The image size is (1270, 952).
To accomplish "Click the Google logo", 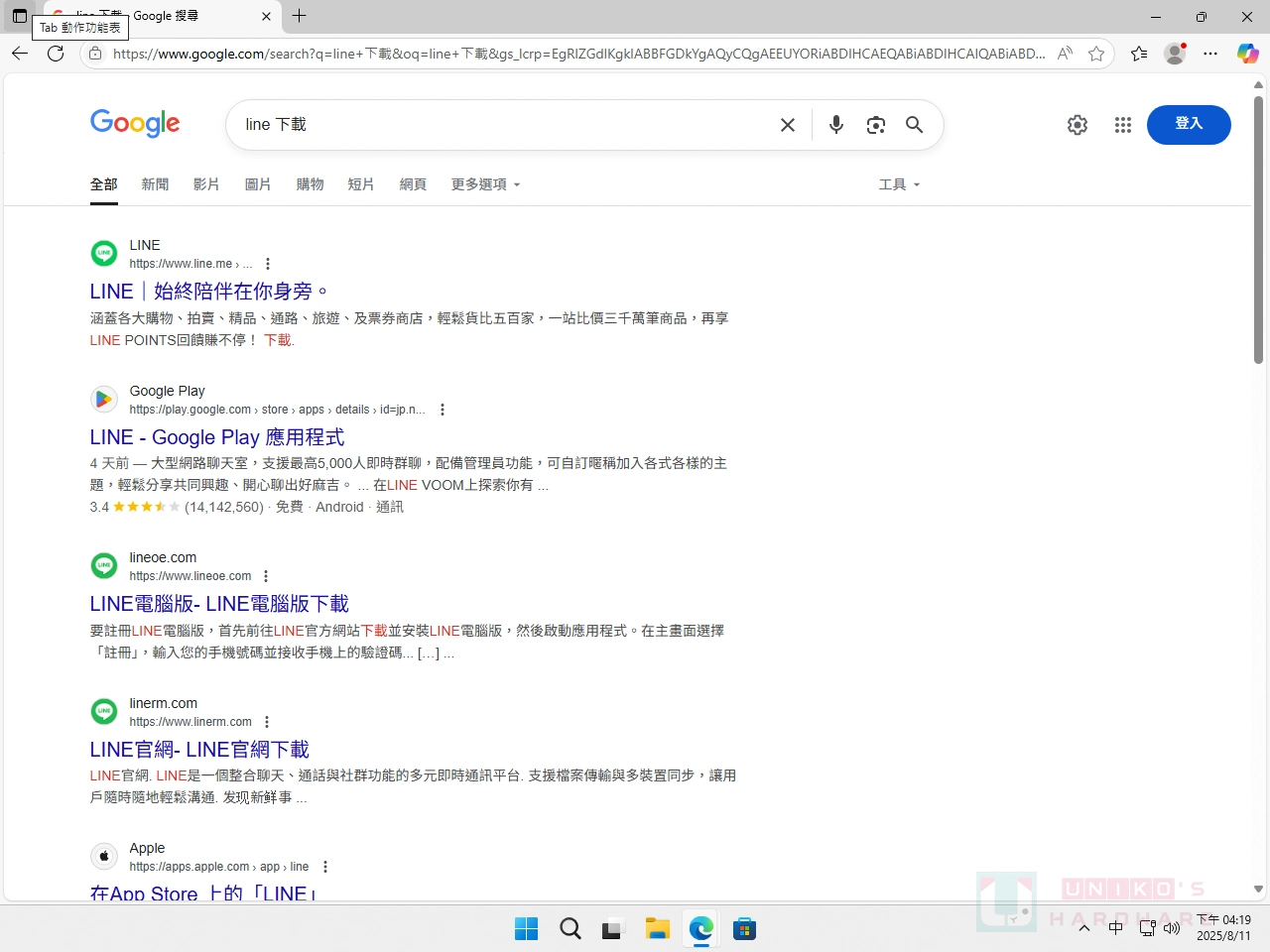I will tap(135, 124).
